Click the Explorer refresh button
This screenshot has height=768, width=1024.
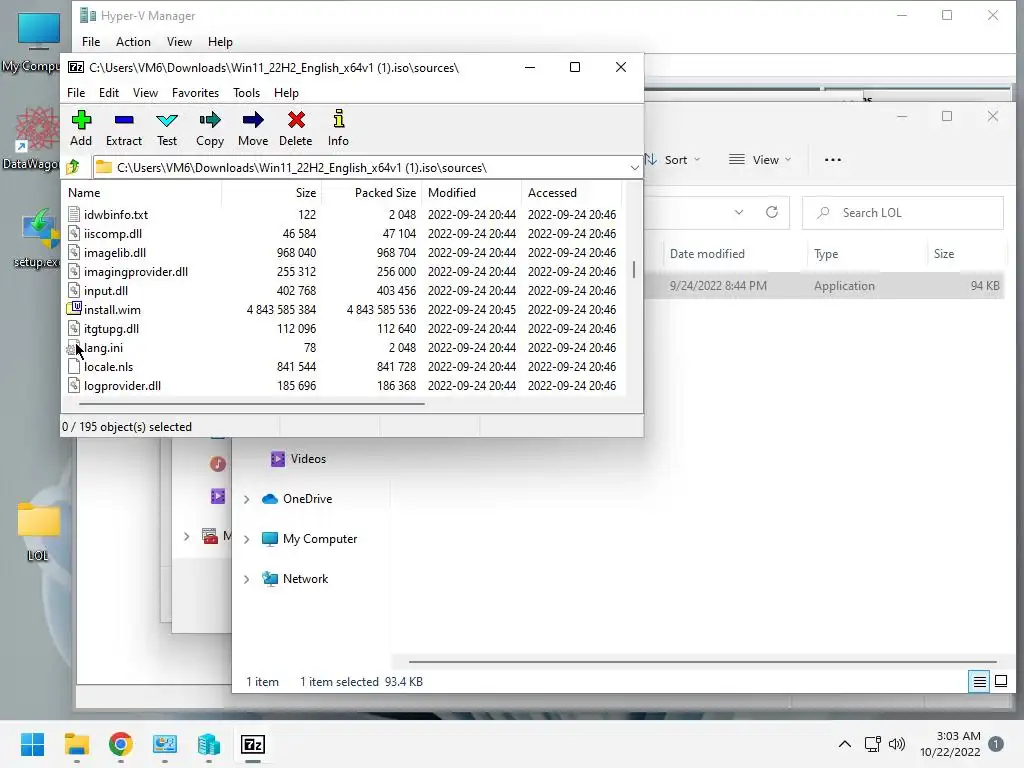(772, 212)
